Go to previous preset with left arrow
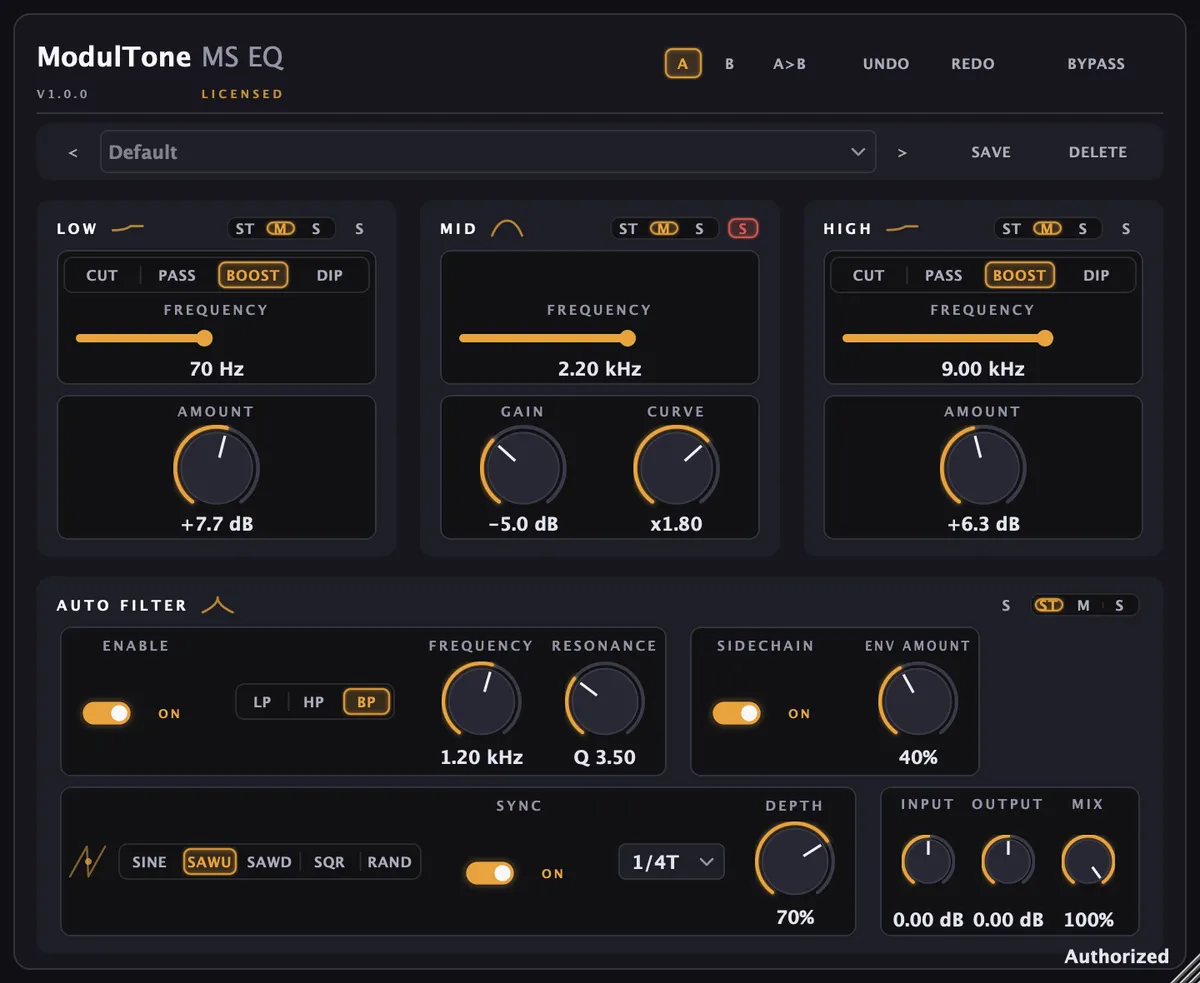Viewport: 1200px width, 983px height. 72,152
